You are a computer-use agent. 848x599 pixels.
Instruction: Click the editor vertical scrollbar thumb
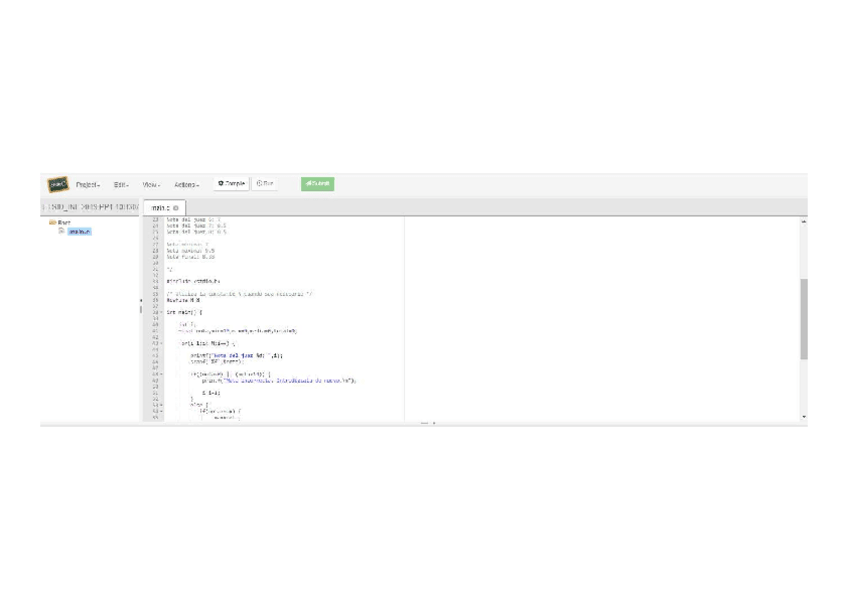click(x=804, y=319)
